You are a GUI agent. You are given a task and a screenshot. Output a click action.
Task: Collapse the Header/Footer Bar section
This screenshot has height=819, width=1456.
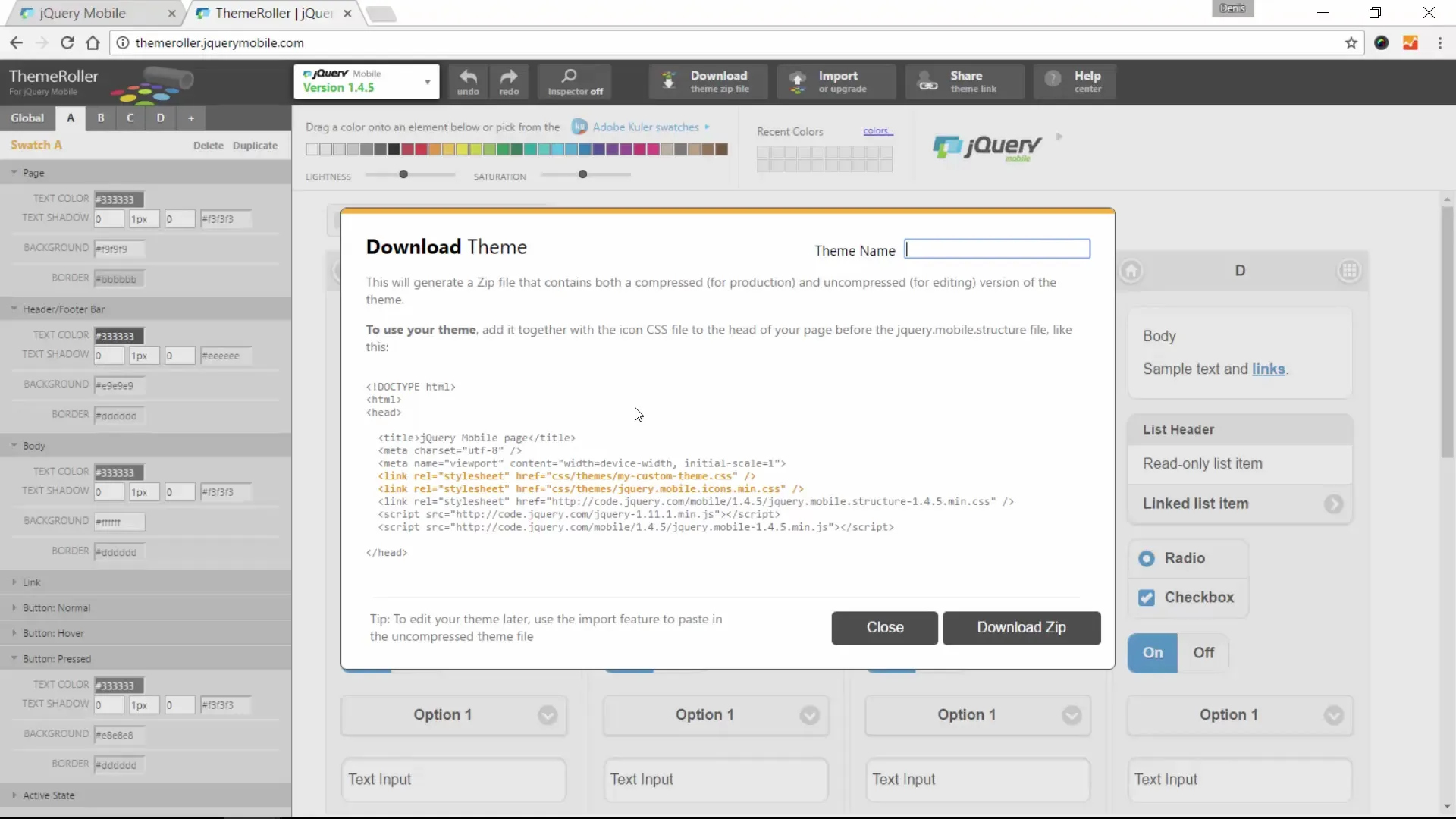point(146,309)
